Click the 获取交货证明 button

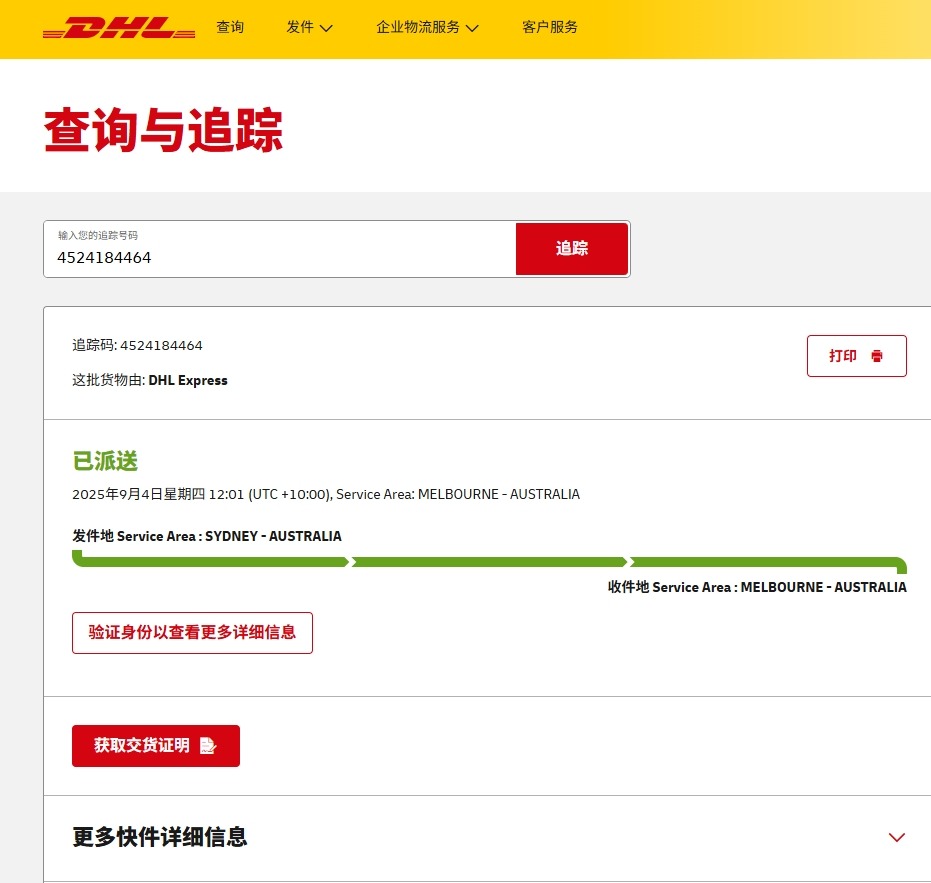click(156, 746)
